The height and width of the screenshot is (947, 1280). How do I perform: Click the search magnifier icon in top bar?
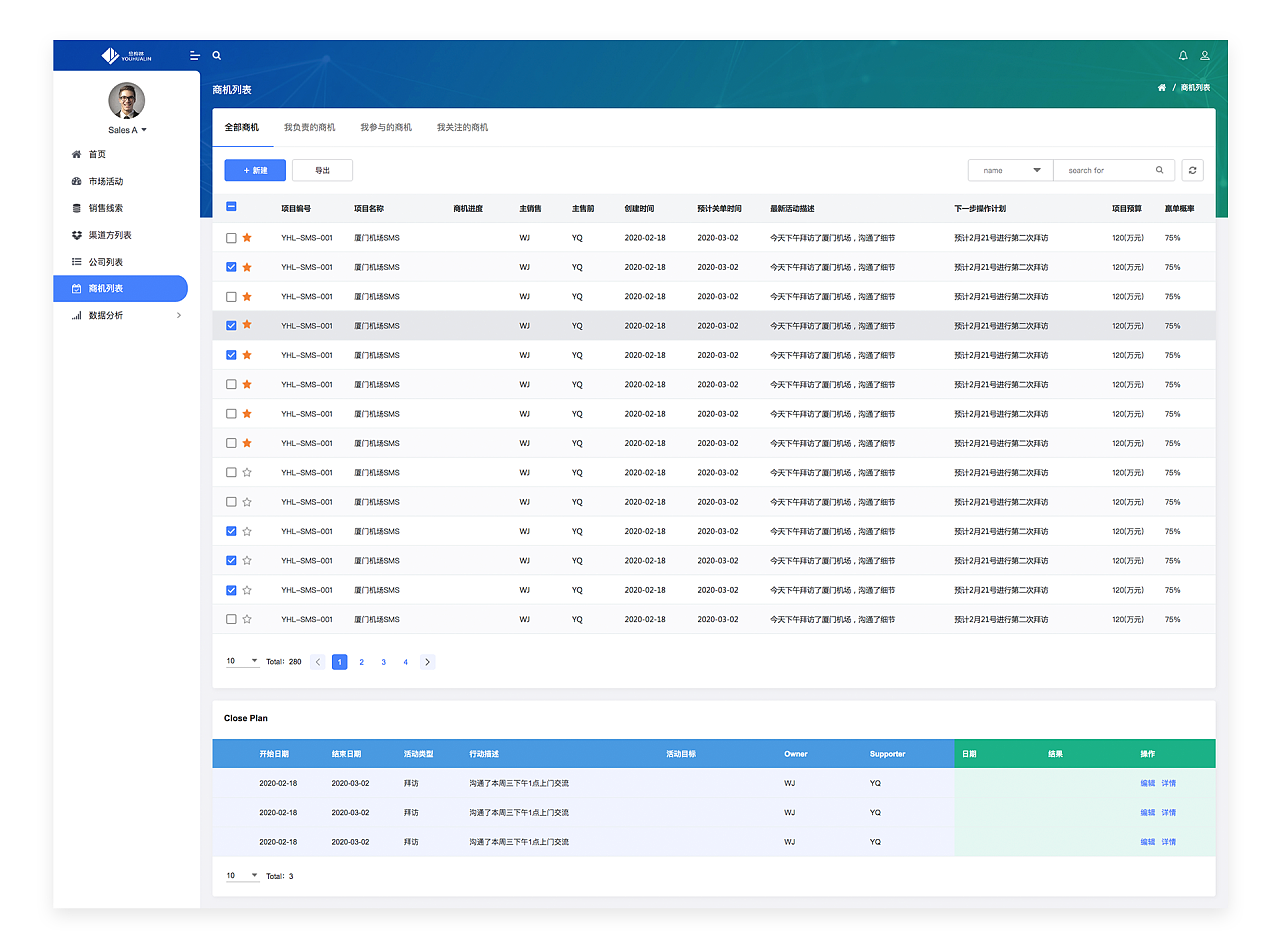(217, 56)
